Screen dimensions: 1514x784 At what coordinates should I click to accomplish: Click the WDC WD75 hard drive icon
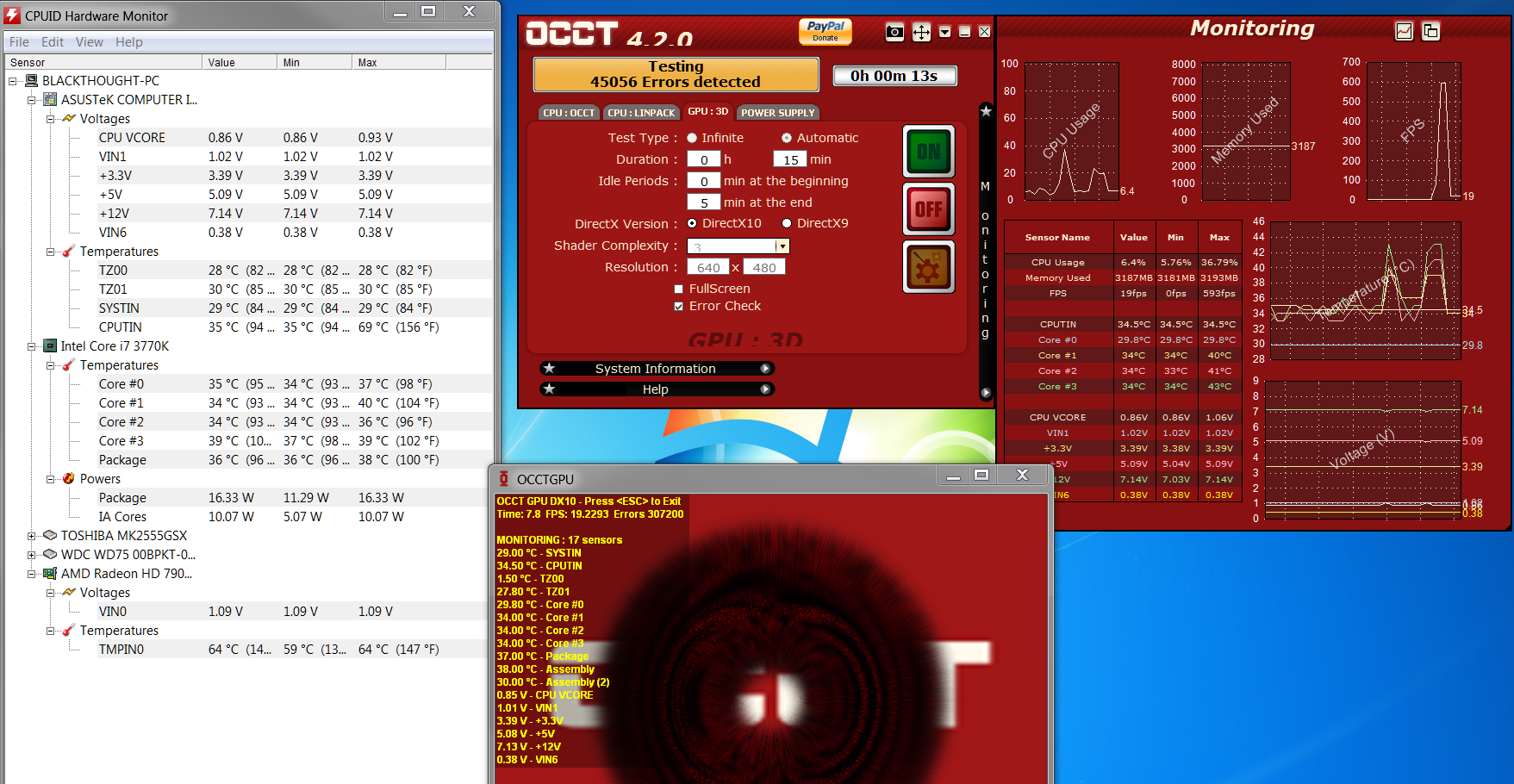click(50, 555)
